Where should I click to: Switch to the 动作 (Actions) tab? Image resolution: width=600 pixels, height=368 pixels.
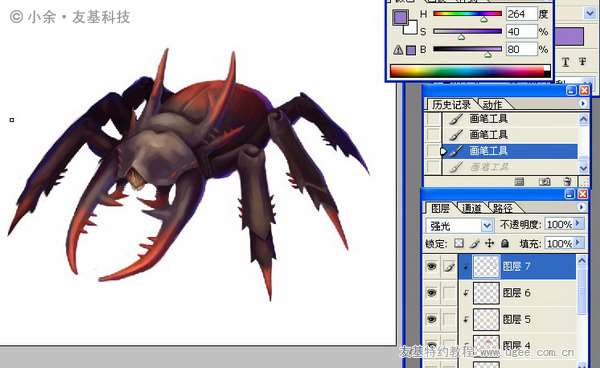(x=492, y=104)
